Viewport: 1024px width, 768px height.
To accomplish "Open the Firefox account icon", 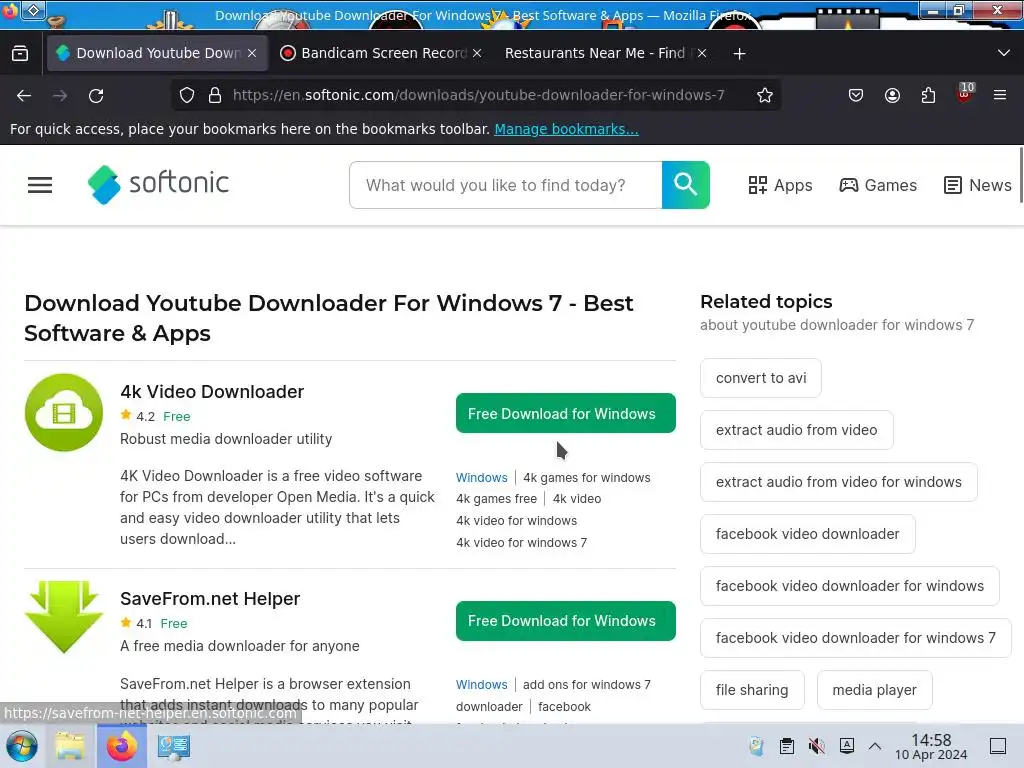I will coord(892,95).
